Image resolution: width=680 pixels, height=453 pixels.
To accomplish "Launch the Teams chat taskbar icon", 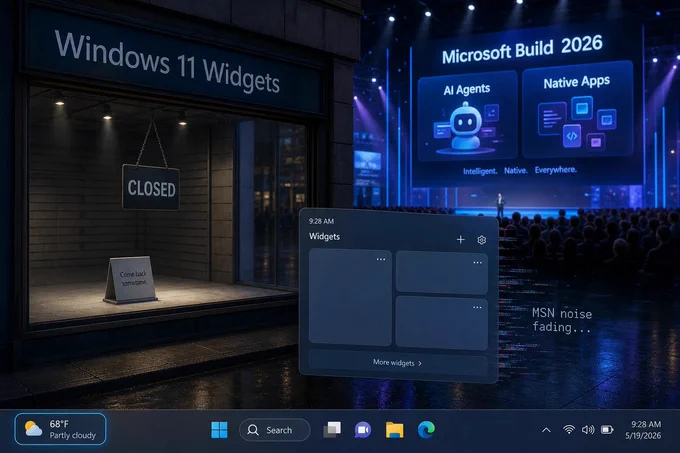I will (363, 430).
